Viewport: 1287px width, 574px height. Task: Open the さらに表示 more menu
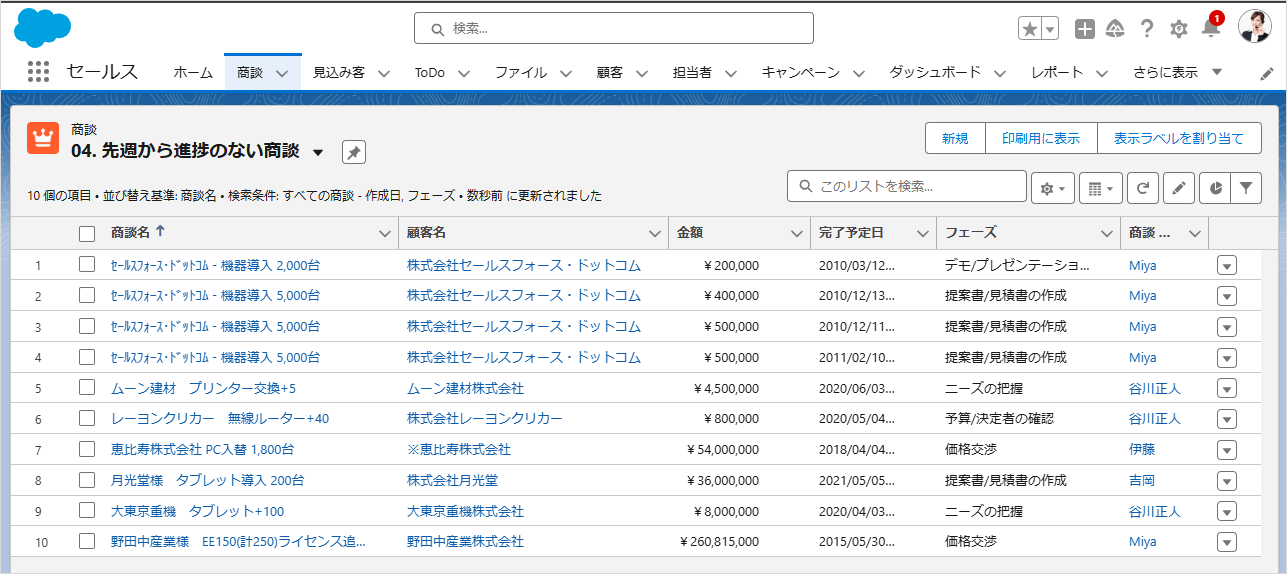tap(1178, 72)
